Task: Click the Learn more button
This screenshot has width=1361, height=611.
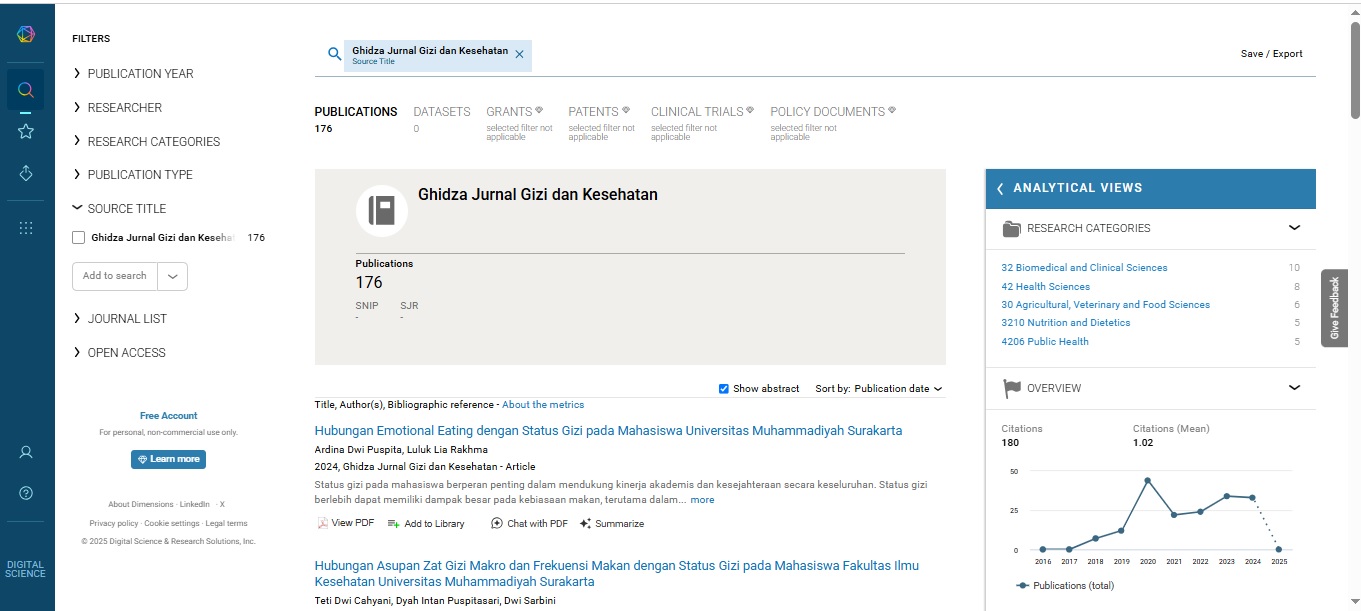Action: 168,459
